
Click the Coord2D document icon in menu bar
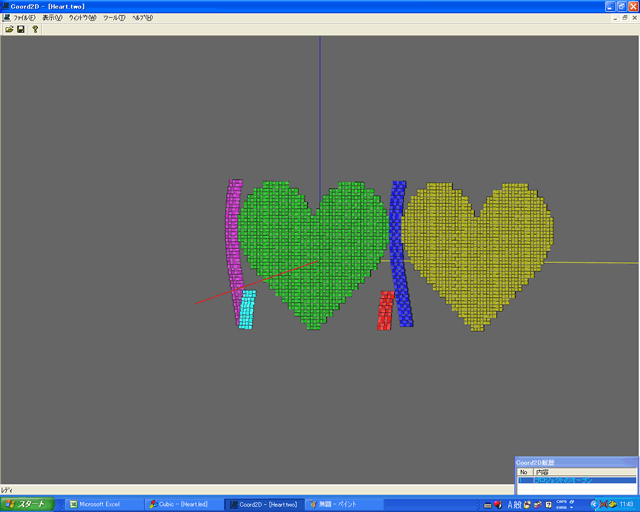[6, 17]
